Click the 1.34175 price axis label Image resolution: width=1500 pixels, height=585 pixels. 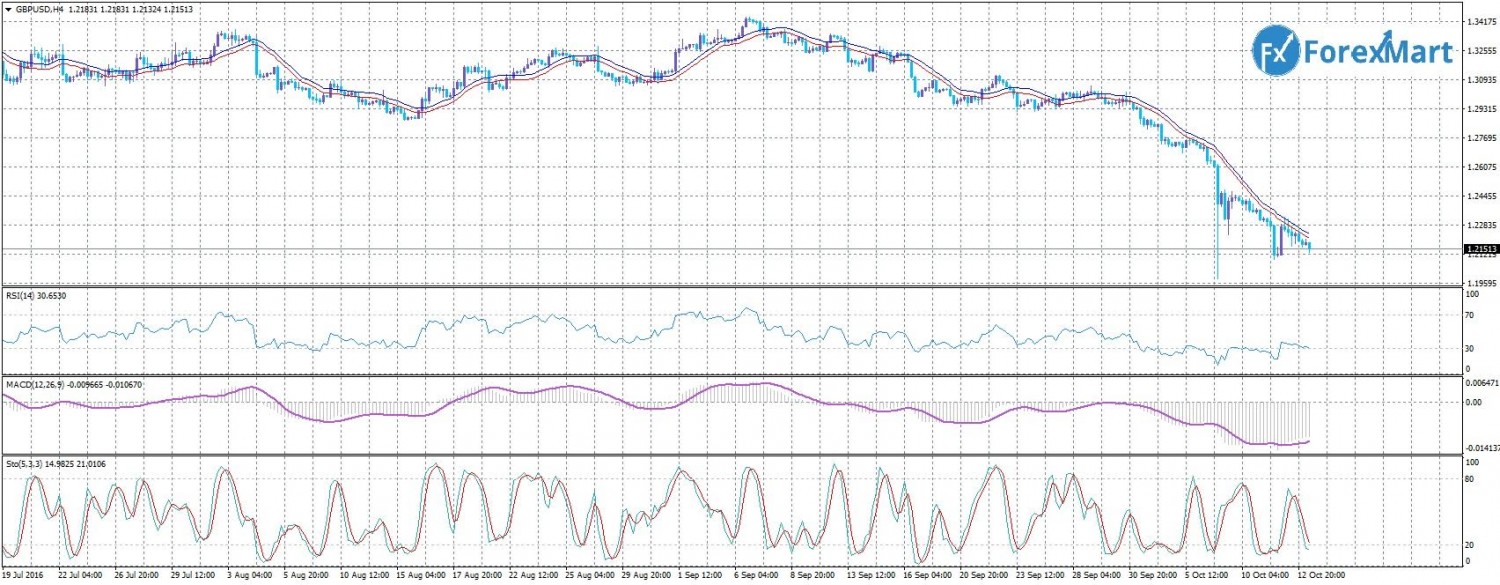1480,21
